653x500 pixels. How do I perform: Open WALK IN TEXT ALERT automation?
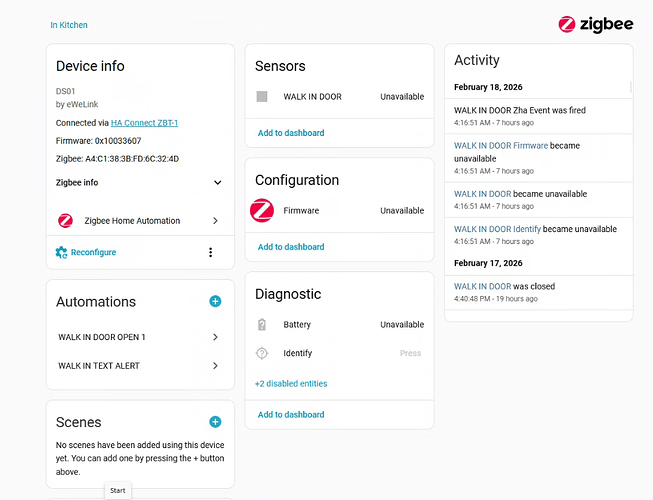coord(215,366)
